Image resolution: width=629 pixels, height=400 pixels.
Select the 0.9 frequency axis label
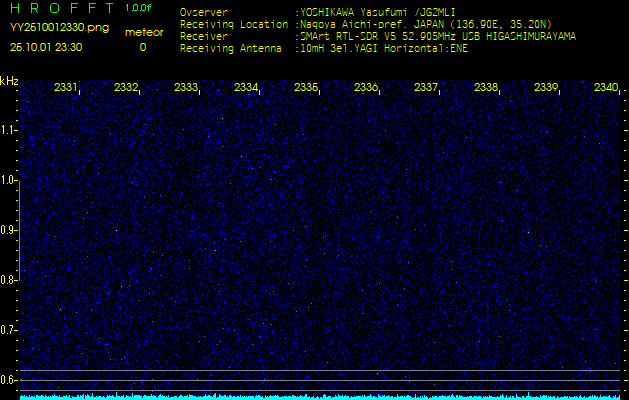click(x=9, y=230)
